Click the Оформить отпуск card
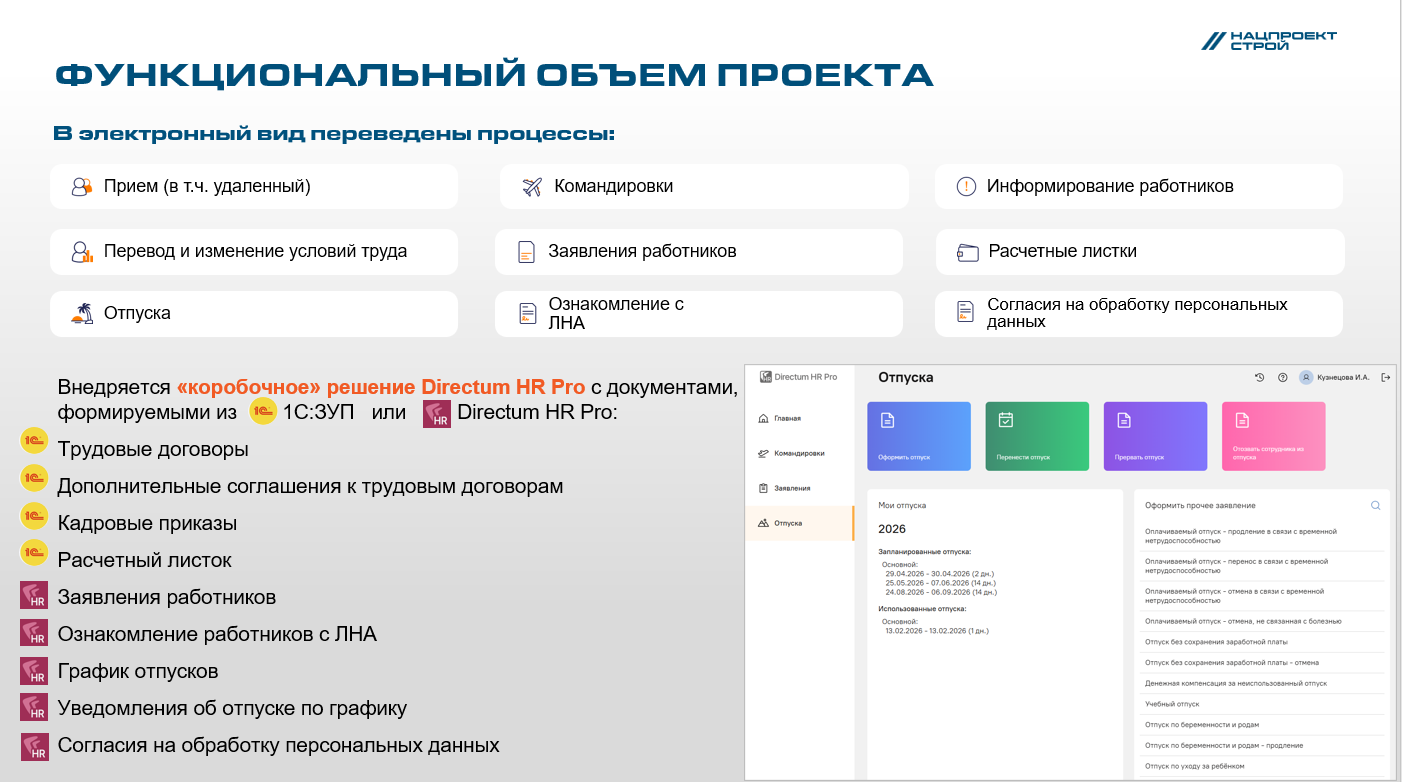The width and height of the screenshot is (1402, 782). (x=919, y=436)
